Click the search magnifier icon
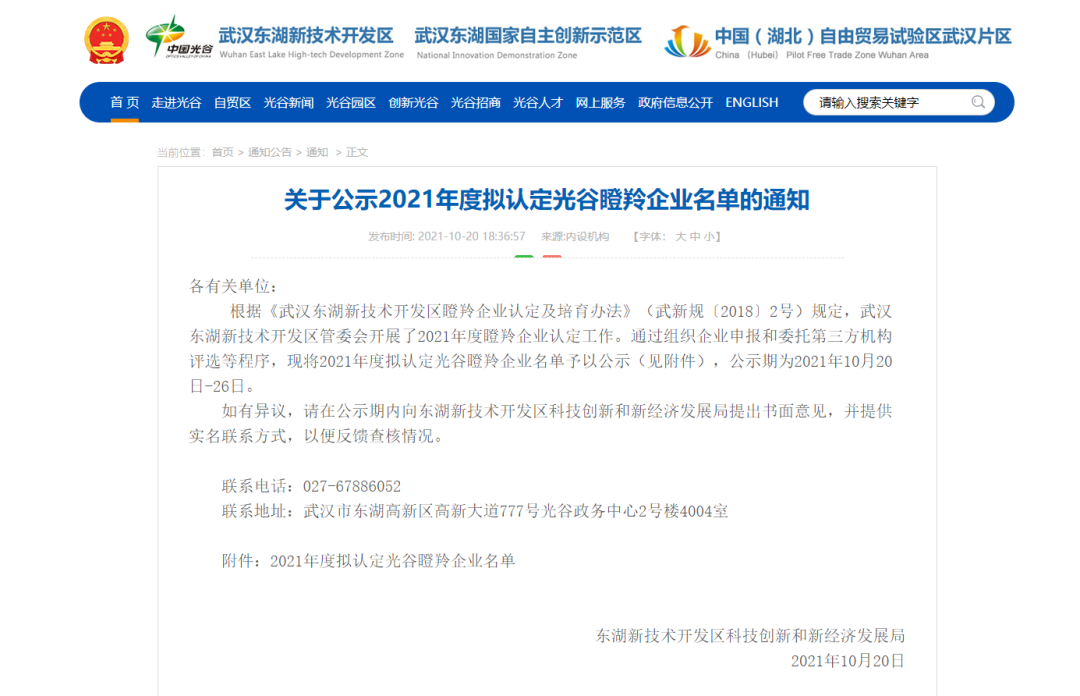Screen dimensions: 1080x696 coord(977,103)
